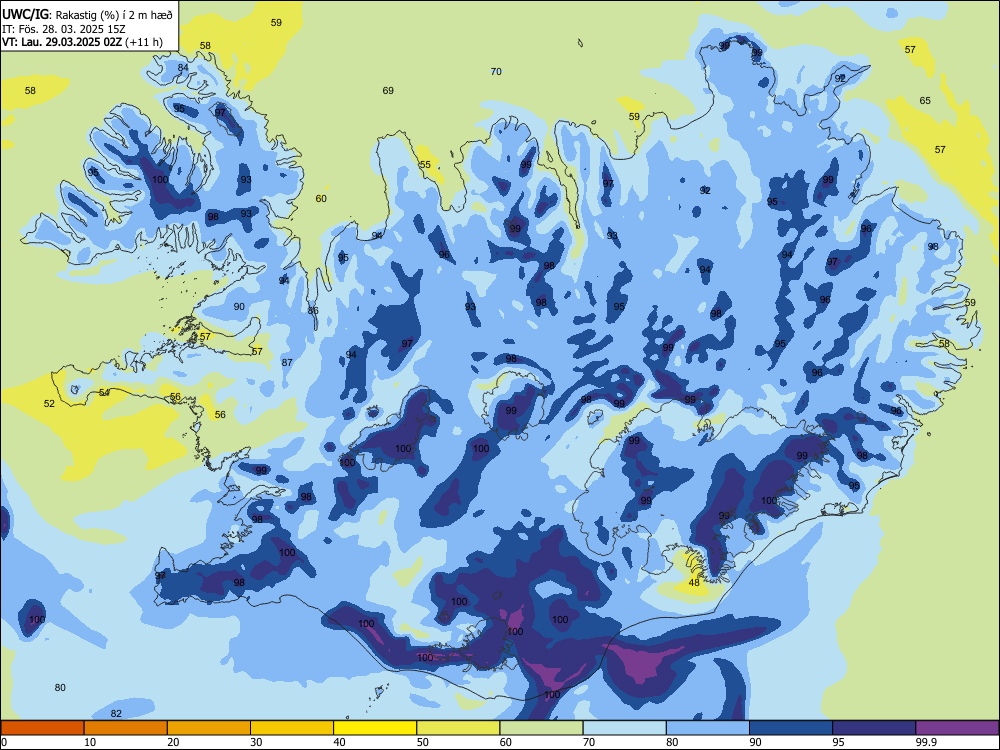Click the pale green 60–70 legend swatch

[x=541, y=728]
